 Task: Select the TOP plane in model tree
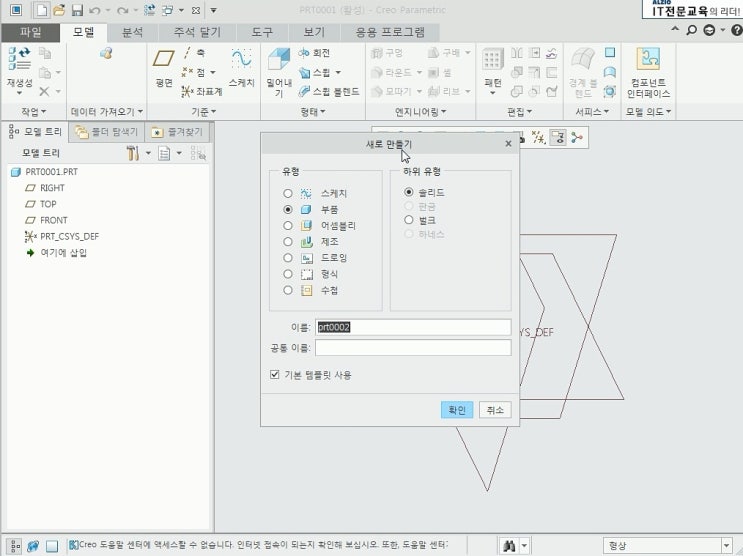48,204
